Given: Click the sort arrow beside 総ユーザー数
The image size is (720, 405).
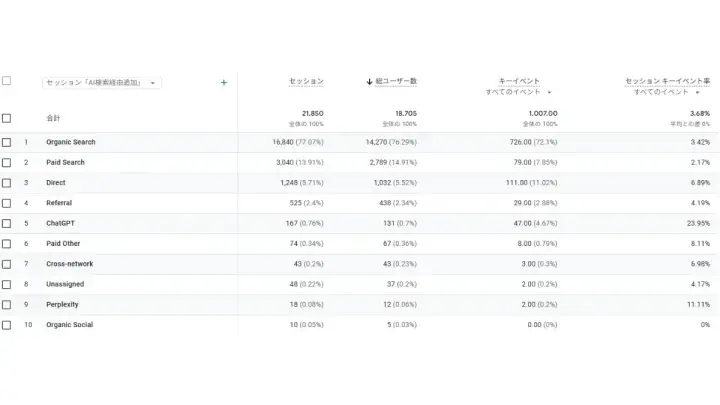Looking at the screenshot, I should point(369,81).
